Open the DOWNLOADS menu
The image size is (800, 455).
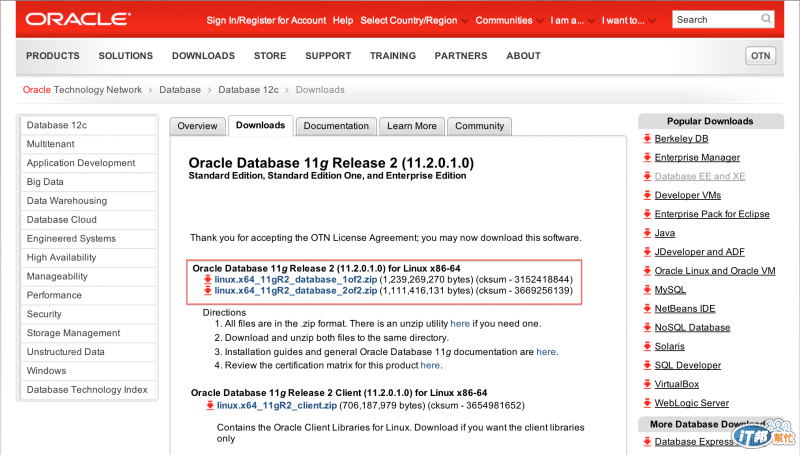pyautogui.click(x=203, y=56)
